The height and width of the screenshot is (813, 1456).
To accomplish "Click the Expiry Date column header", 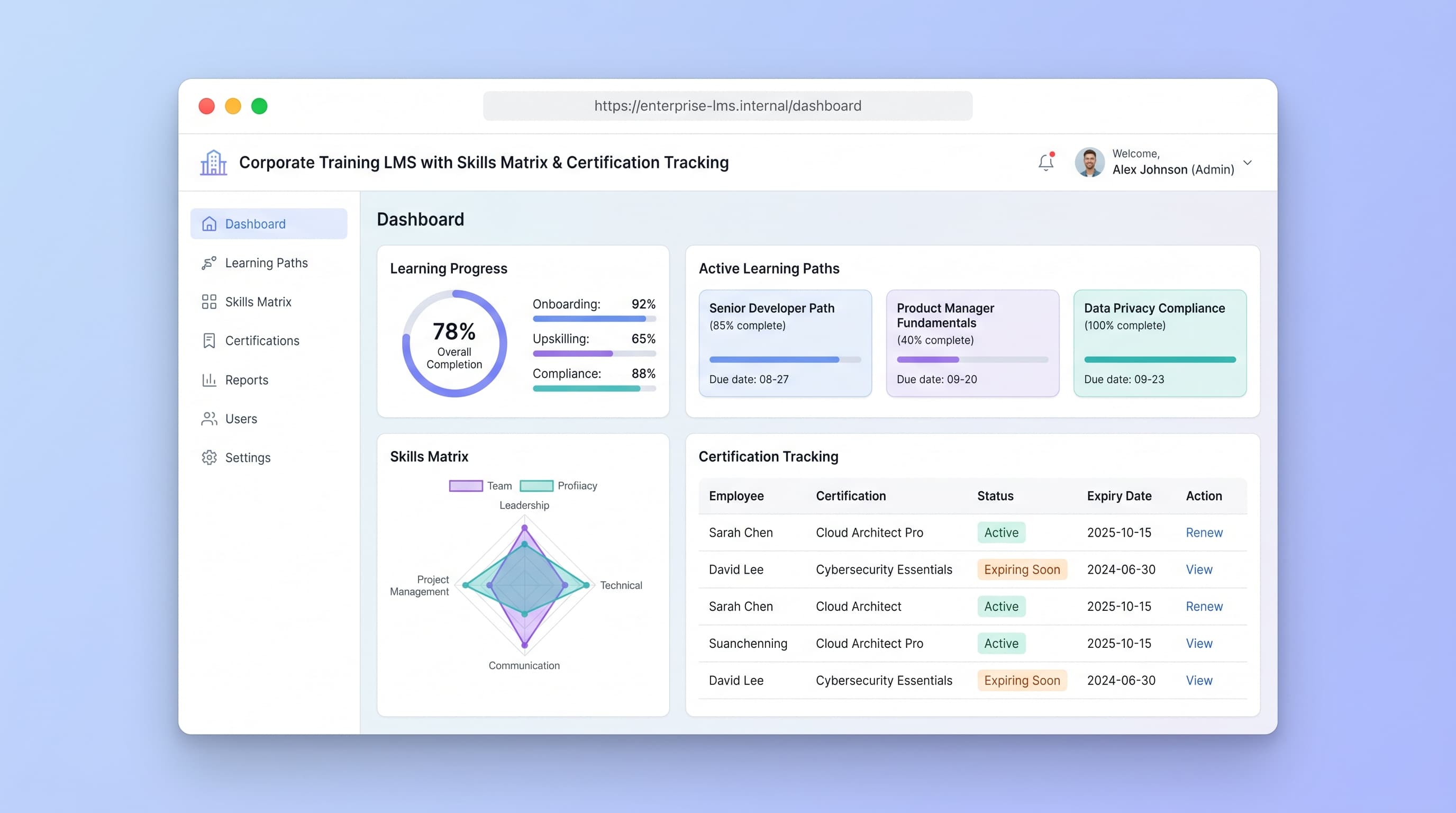I will pos(1119,496).
